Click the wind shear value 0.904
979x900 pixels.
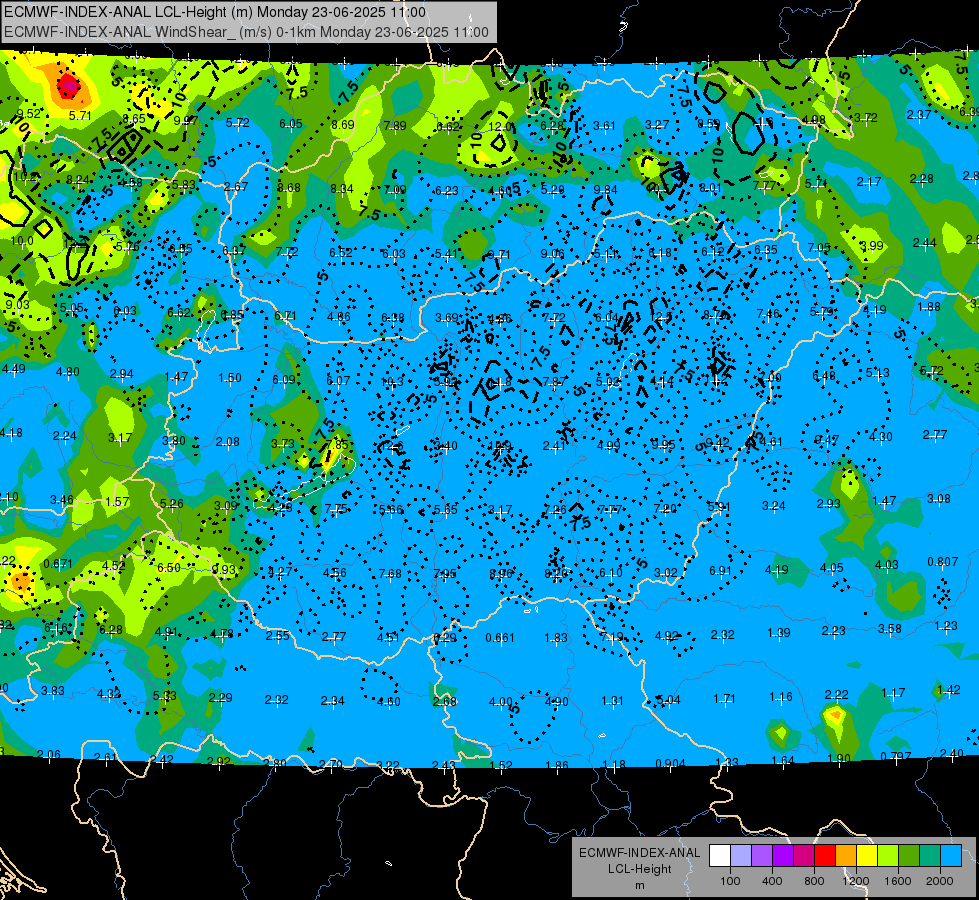[x=670, y=763]
